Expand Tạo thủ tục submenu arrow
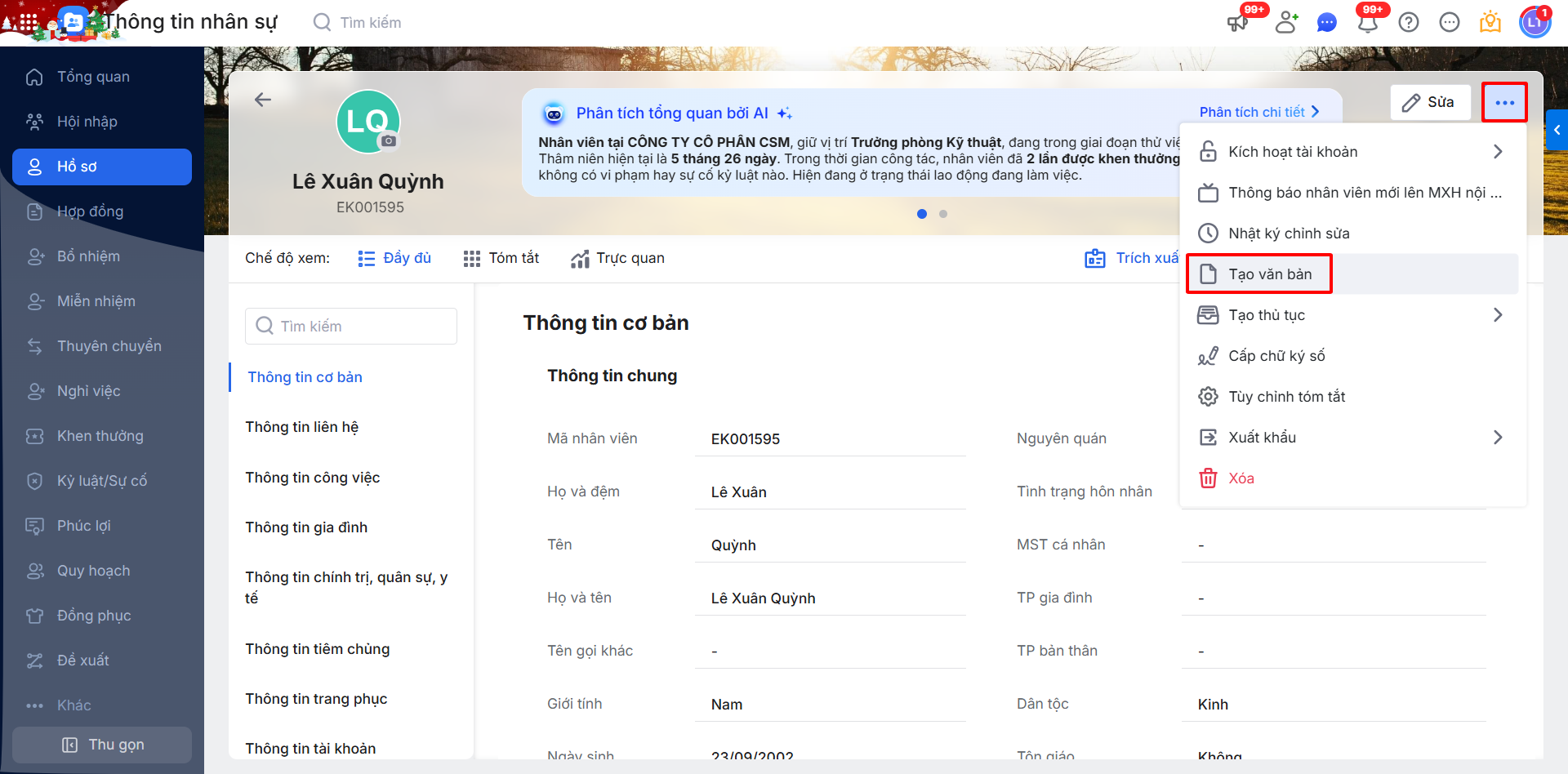 (x=1498, y=315)
